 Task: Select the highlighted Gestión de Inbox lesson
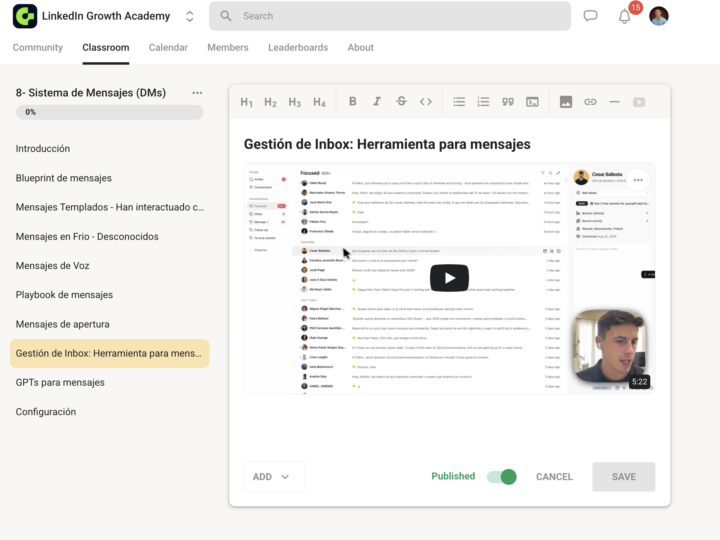pyautogui.click(x=109, y=354)
